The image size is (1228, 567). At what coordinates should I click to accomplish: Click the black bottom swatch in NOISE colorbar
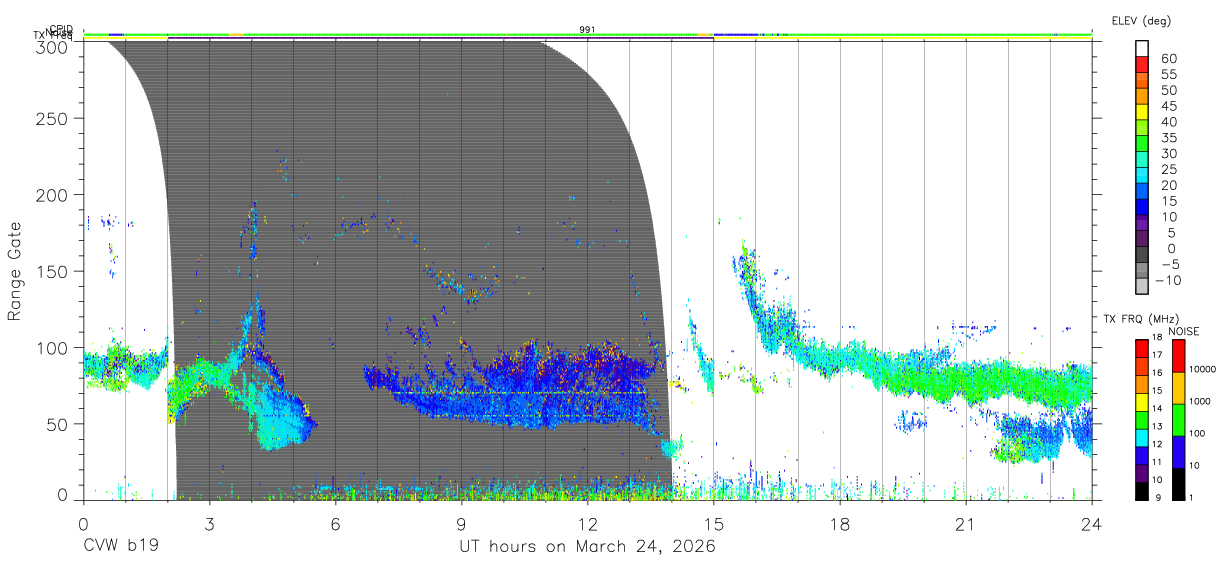(1178, 483)
